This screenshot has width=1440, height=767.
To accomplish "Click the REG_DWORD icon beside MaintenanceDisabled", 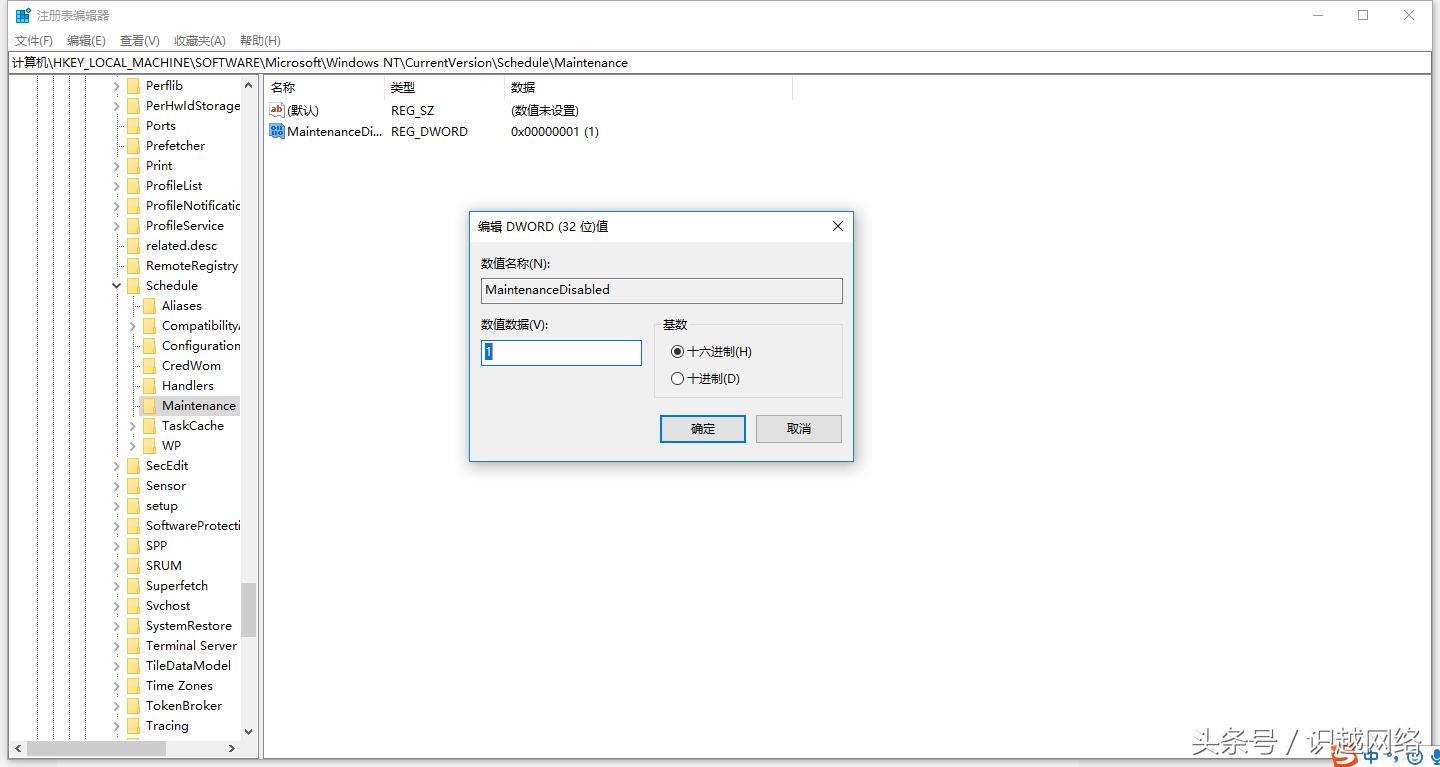I will click(x=276, y=131).
